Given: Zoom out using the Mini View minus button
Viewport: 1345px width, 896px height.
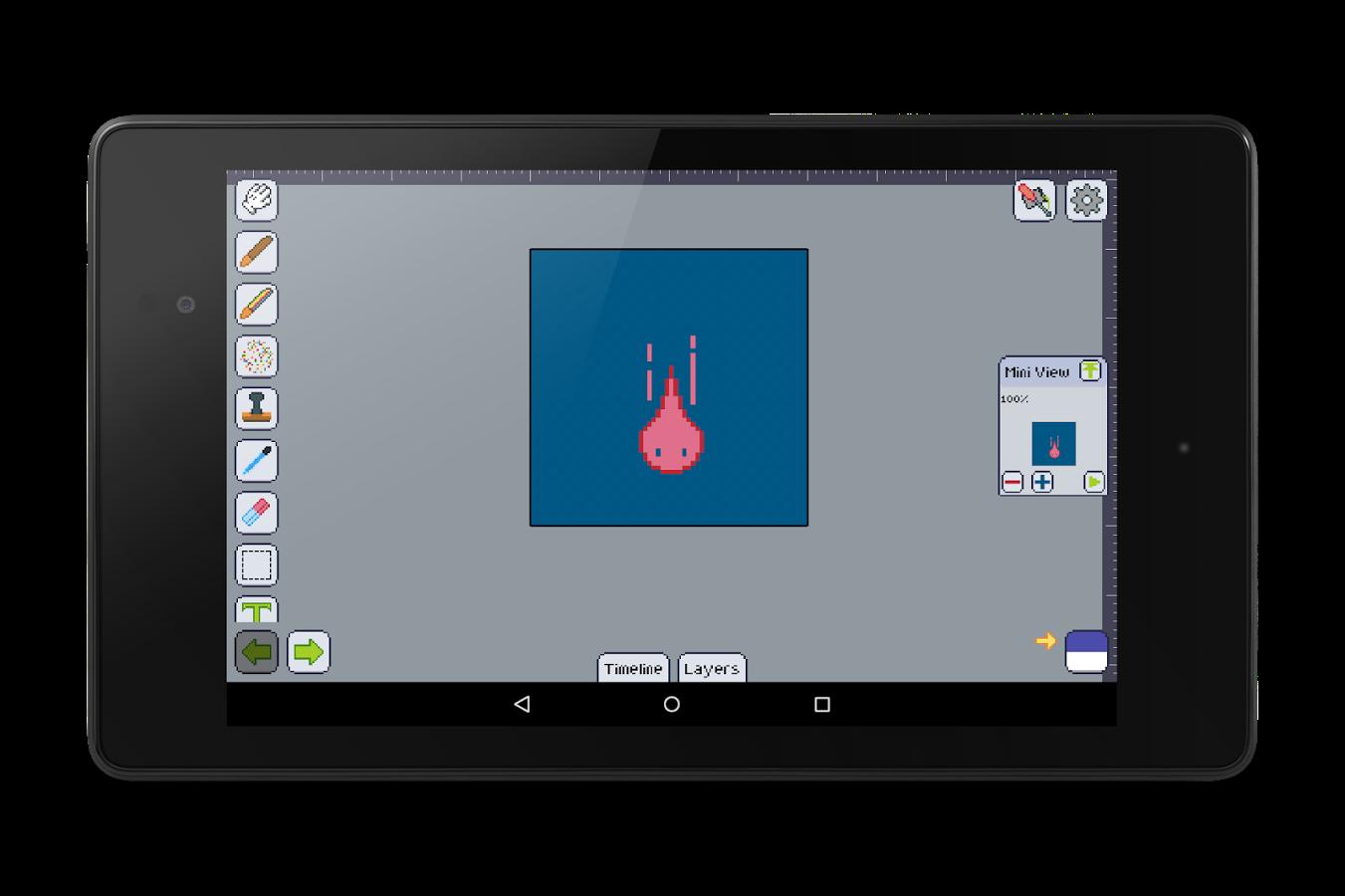Looking at the screenshot, I should 1011,482.
